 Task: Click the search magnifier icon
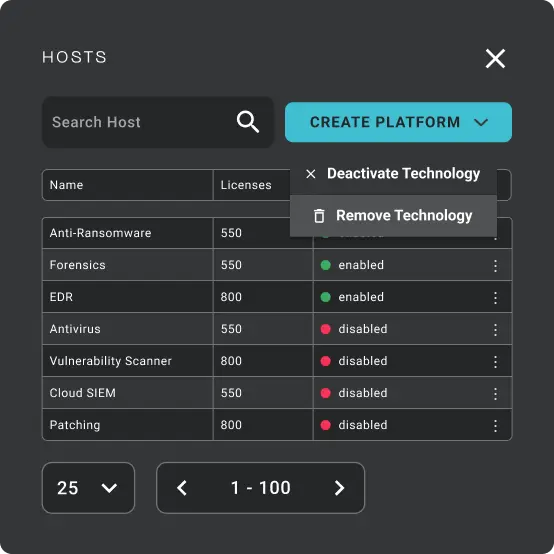pos(248,122)
